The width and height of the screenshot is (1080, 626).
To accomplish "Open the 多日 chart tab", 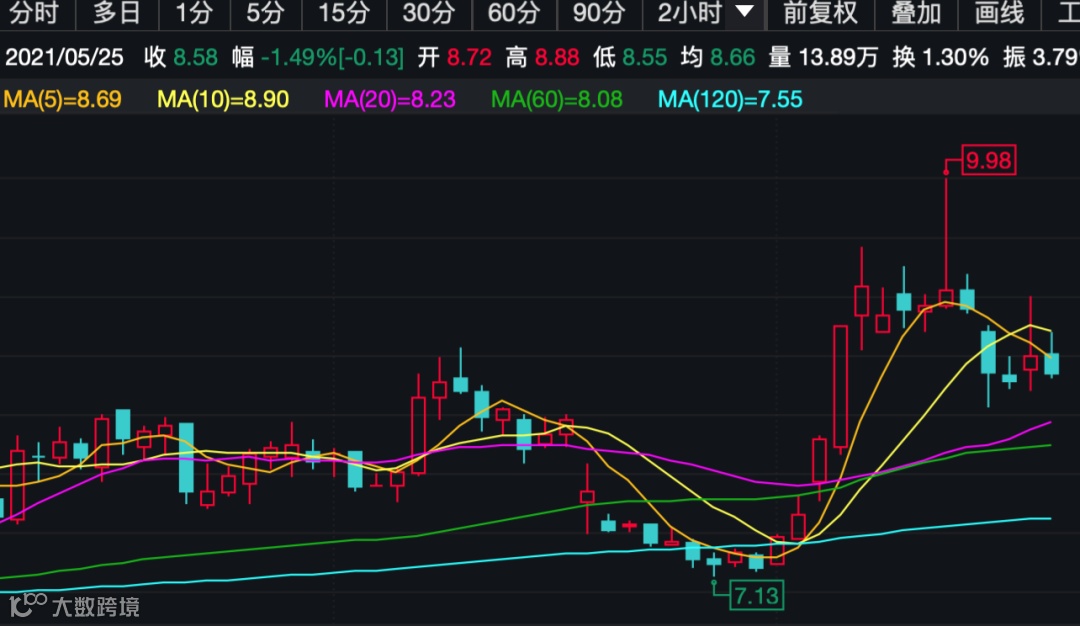I will pyautogui.click(x=116, y=13).
